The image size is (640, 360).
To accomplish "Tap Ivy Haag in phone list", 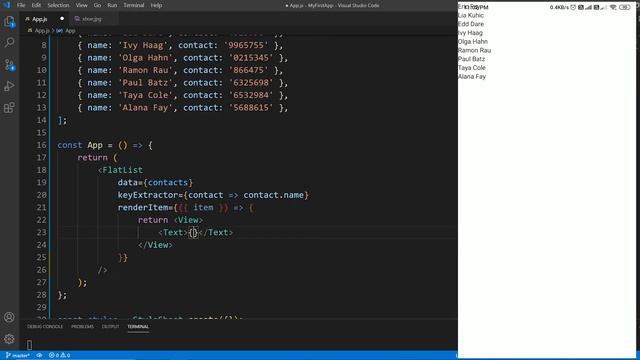I will (x=470, y=33).
